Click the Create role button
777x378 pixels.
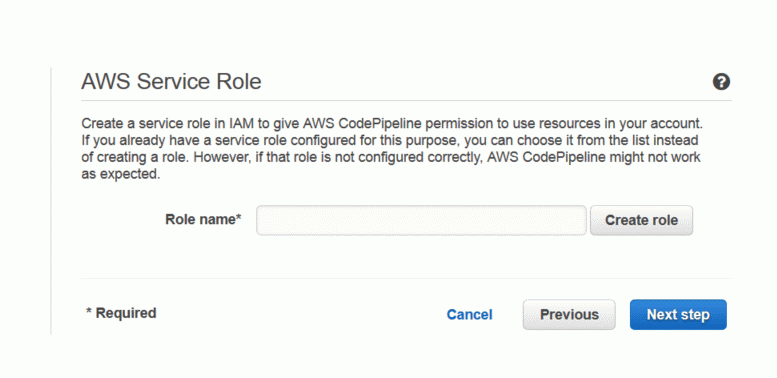(x=641, y=220)
